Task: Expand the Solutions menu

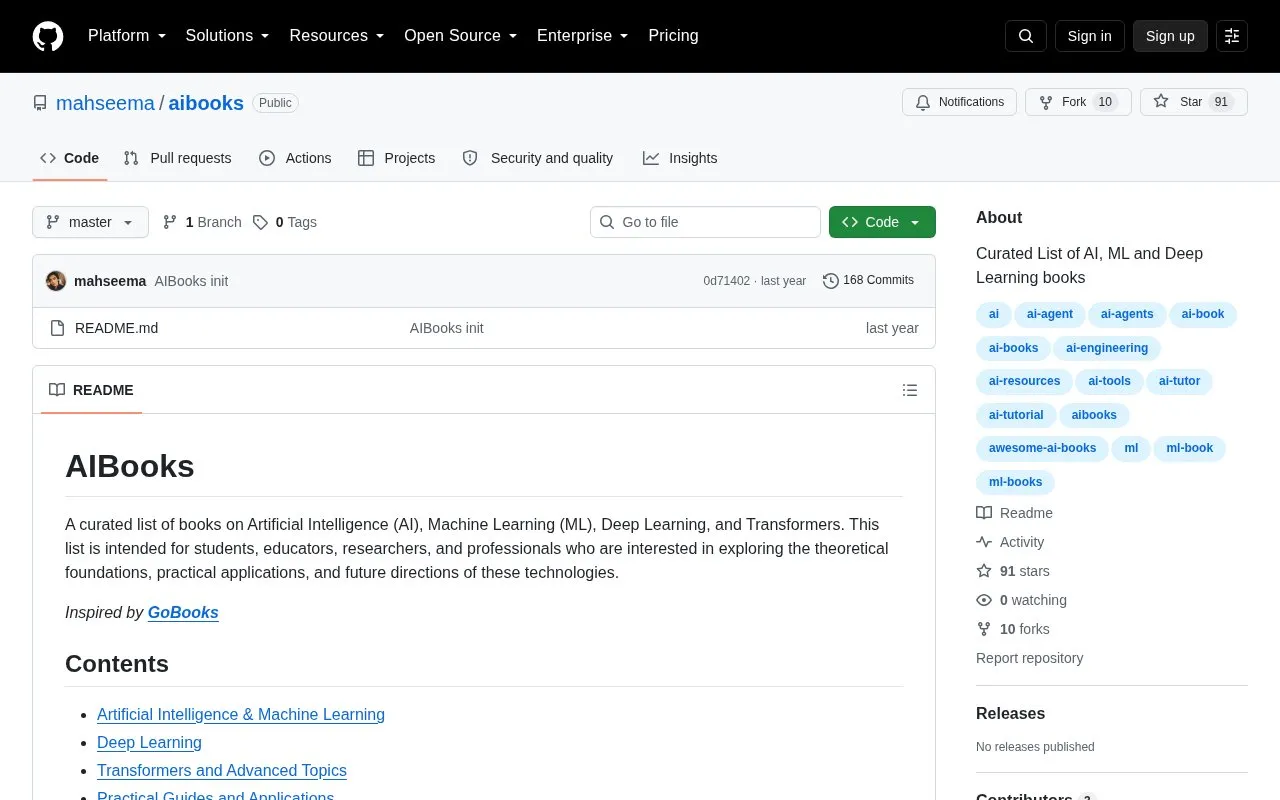Action: [228, 36]
